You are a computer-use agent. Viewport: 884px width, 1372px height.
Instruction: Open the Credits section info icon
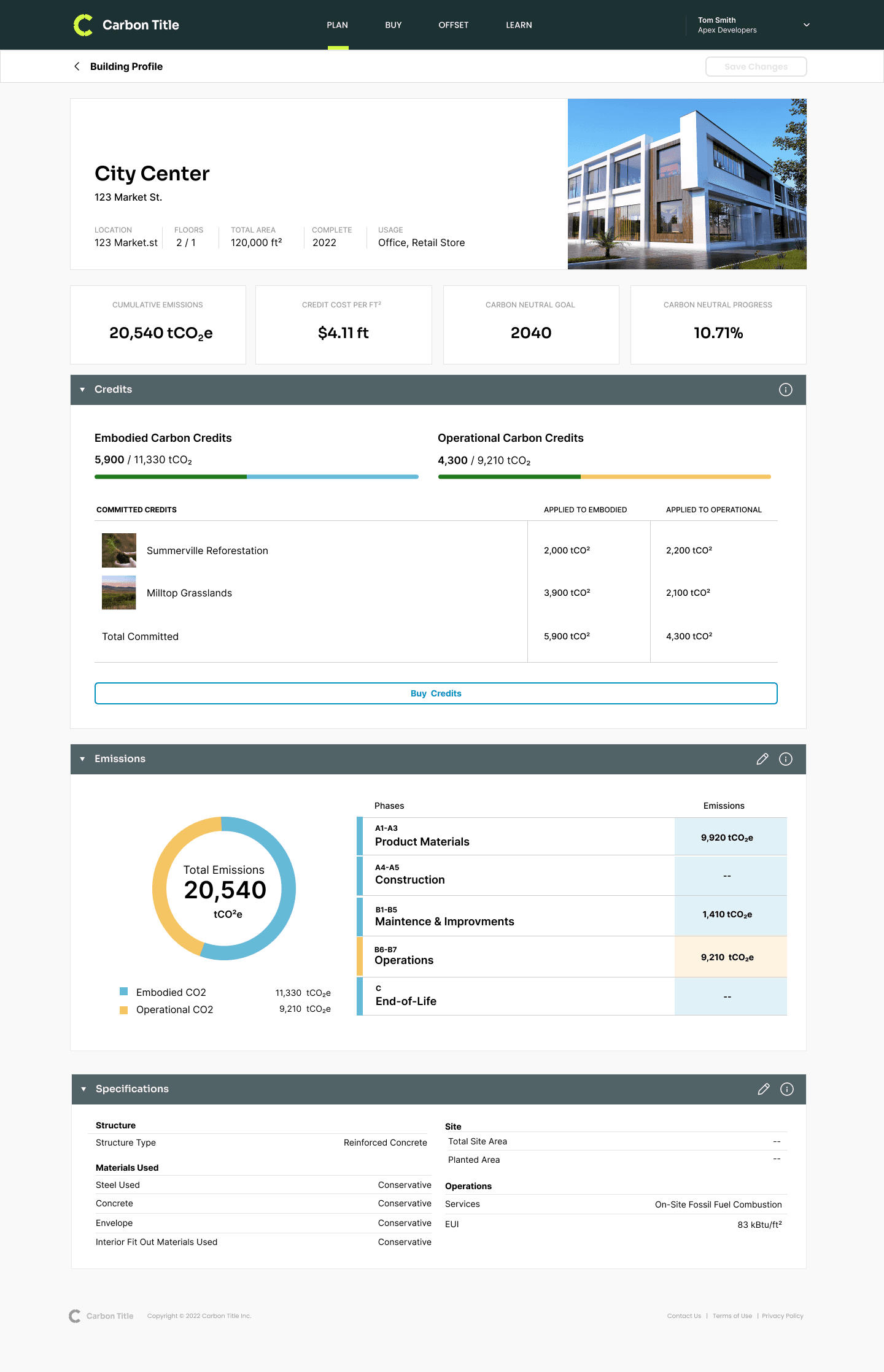pos(786,390)
